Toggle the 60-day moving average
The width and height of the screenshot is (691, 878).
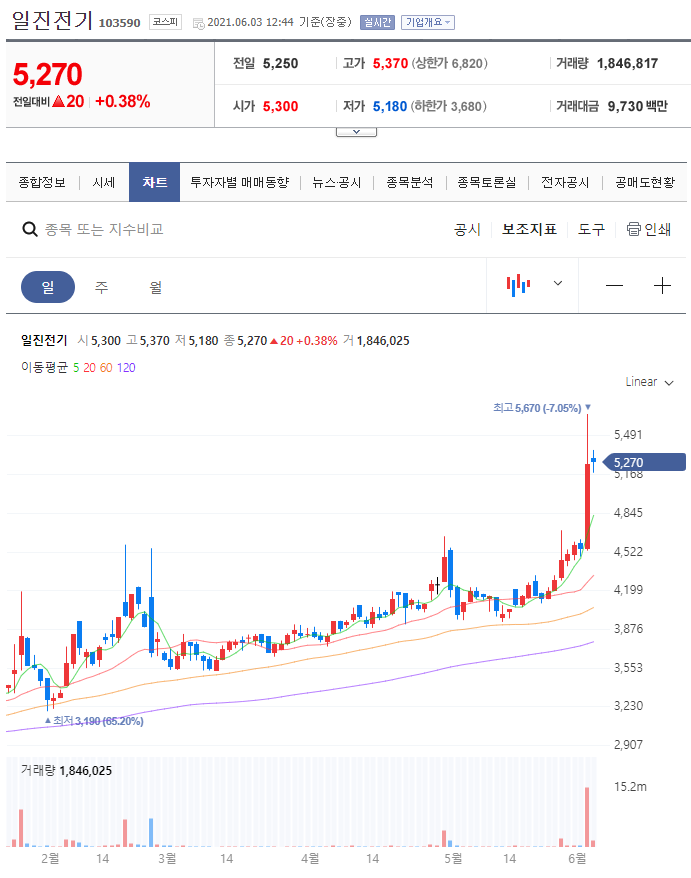coord(106,367)
